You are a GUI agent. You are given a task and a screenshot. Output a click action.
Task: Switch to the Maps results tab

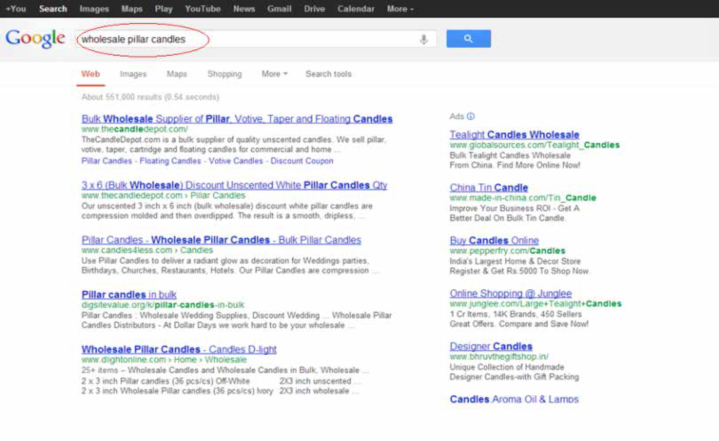pos(177,74)
